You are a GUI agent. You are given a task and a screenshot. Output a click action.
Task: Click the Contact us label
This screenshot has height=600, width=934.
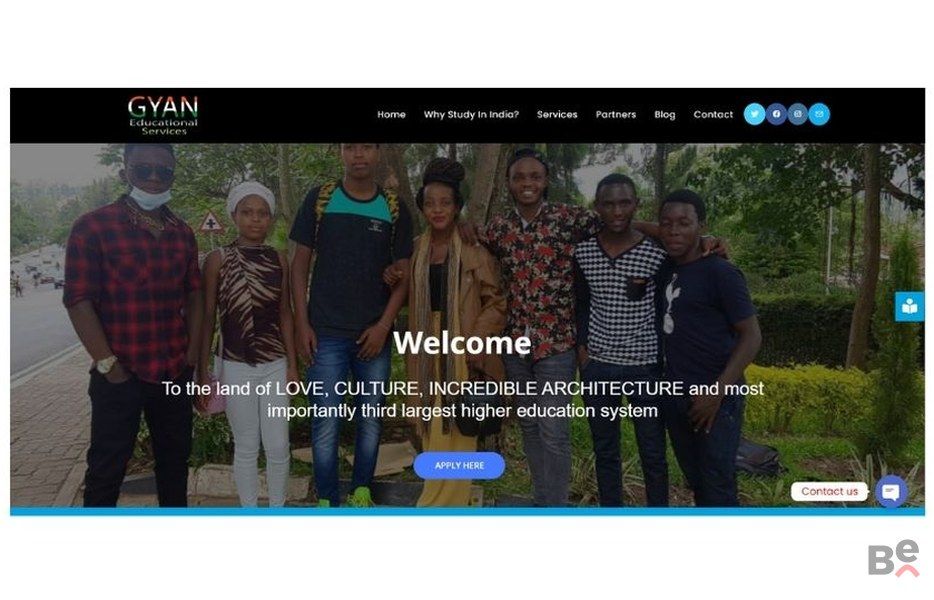pyautogui.click(x=829, y=492)
